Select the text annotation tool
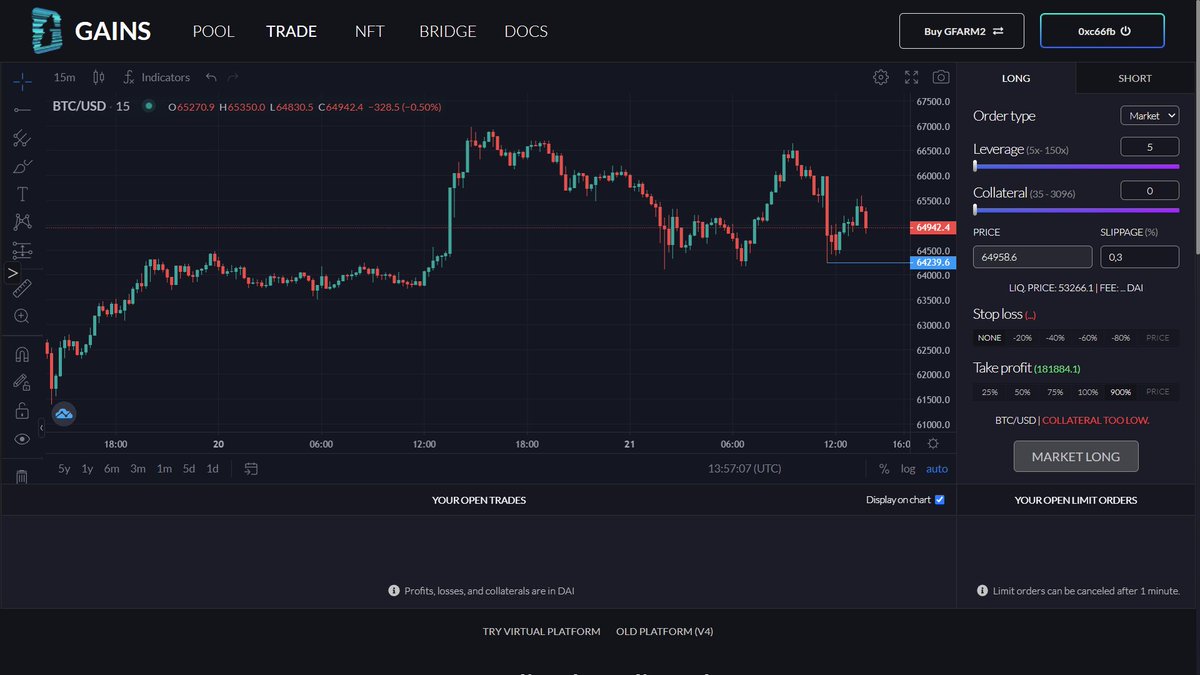 22,194
